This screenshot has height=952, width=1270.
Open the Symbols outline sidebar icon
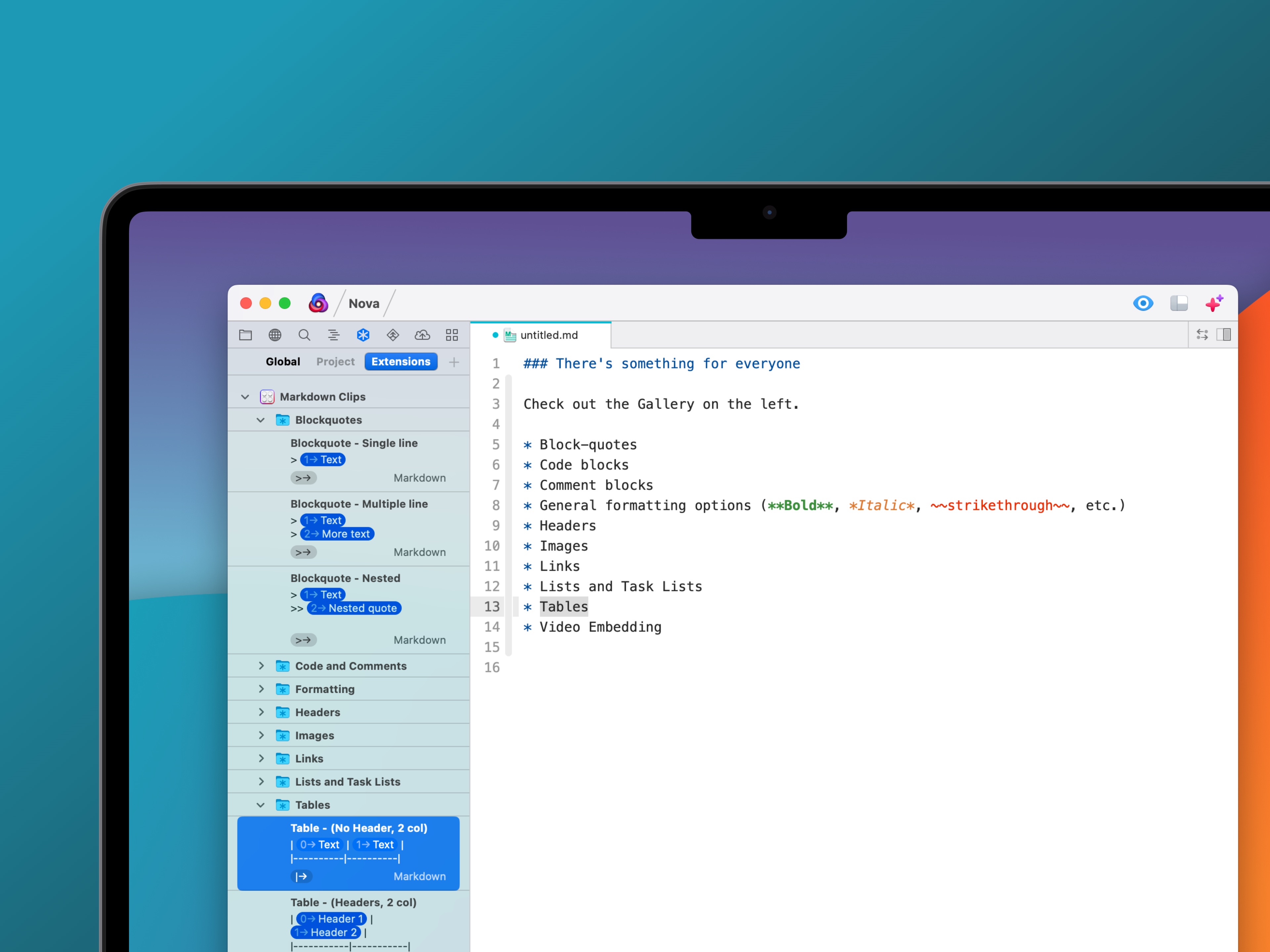[334, 335]
